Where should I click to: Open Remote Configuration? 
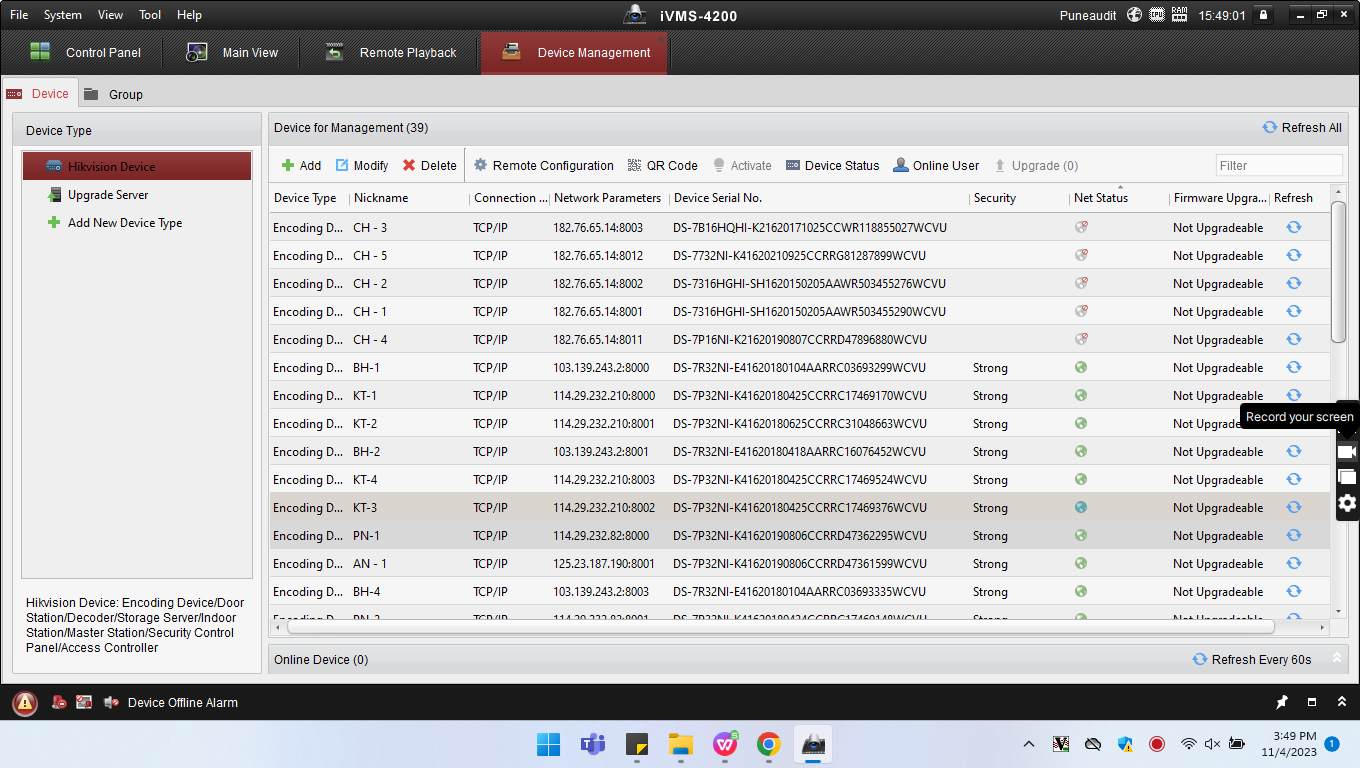pyautogui.click(x=543, y=166)
